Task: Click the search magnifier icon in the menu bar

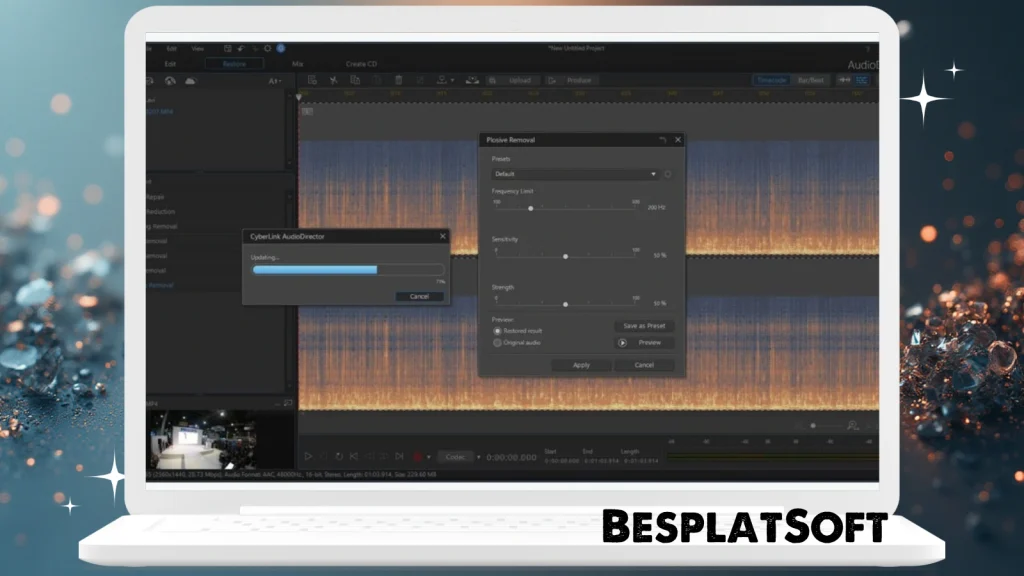Action: pos(267,46)
